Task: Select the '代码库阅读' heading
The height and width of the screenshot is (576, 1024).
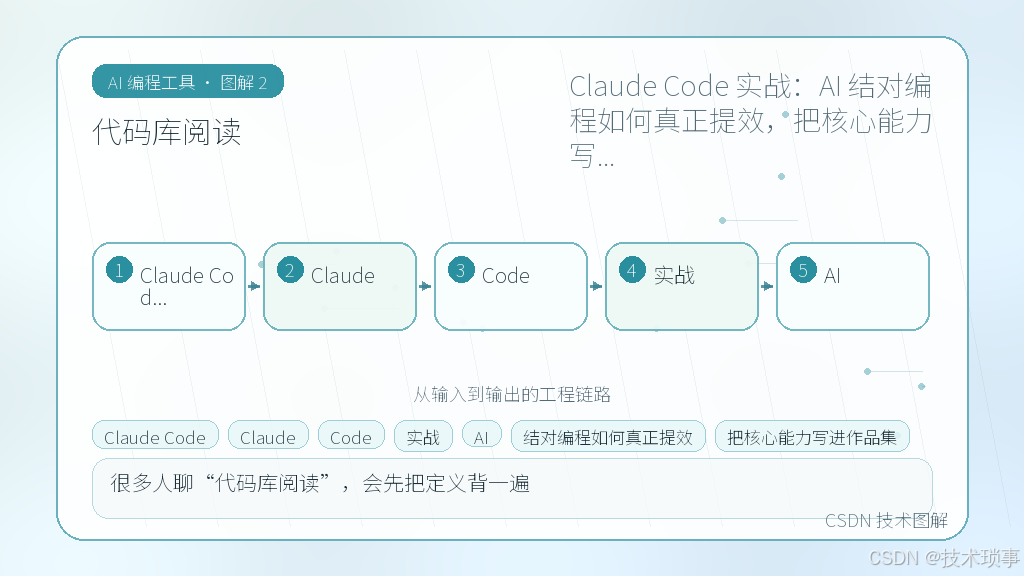Action: (167, 133)
